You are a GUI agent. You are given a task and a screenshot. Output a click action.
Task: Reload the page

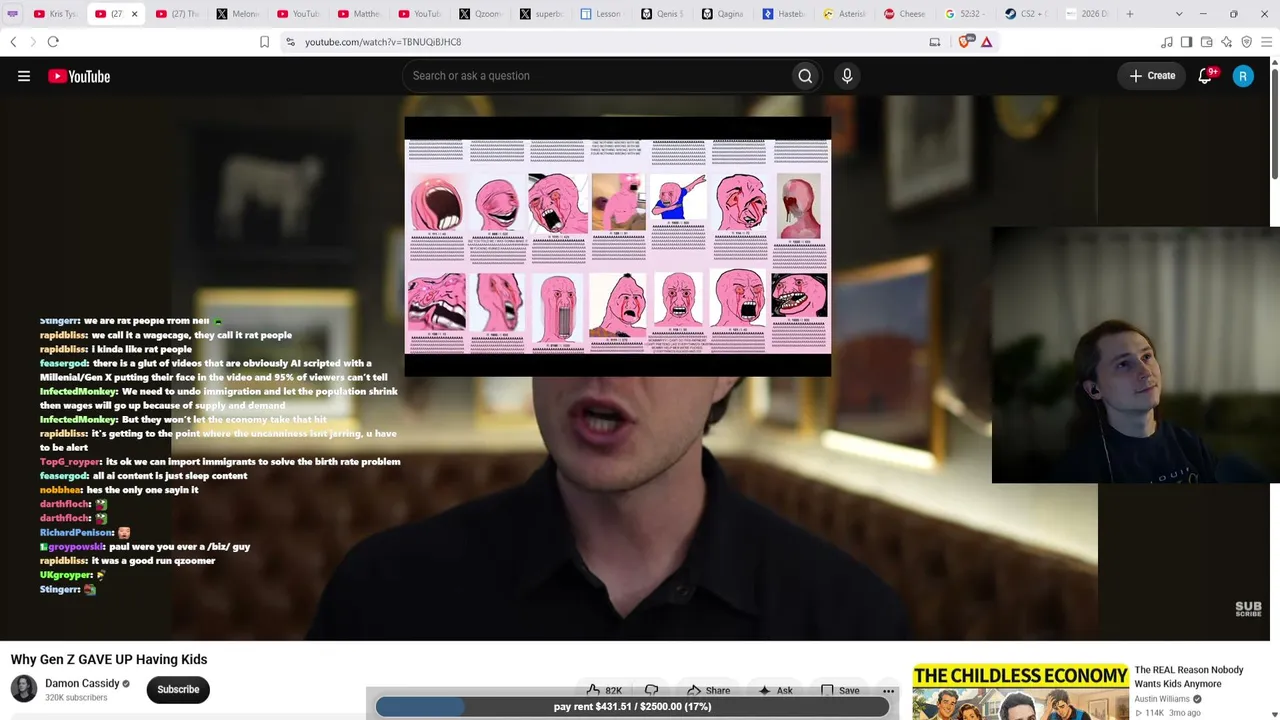pos(53,42)
